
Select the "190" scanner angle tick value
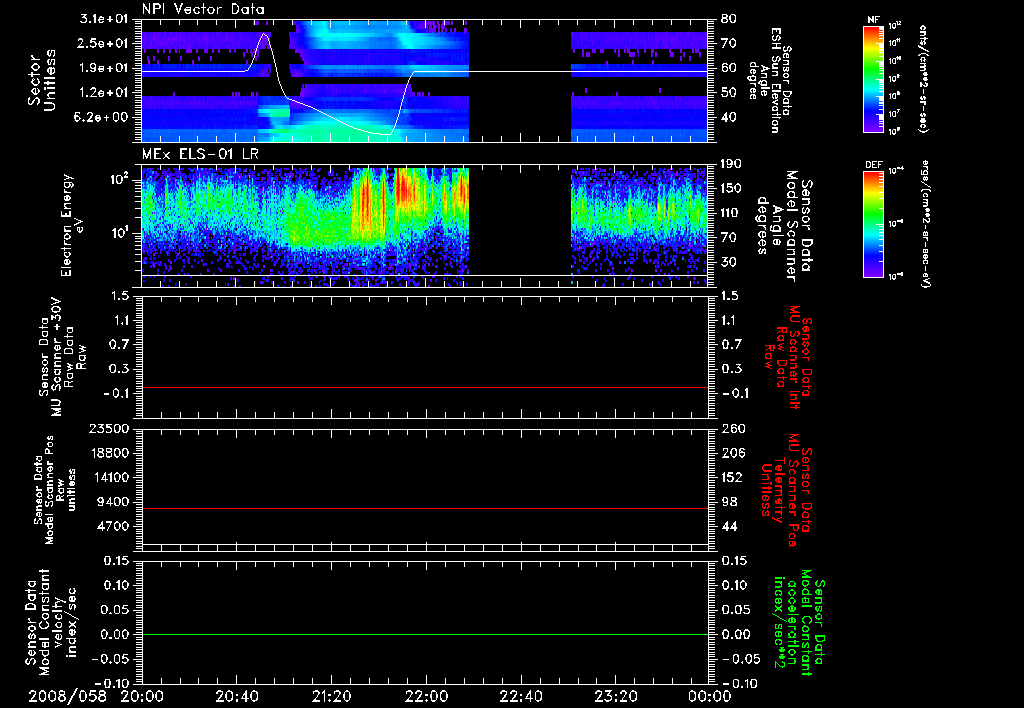[731, 164]
